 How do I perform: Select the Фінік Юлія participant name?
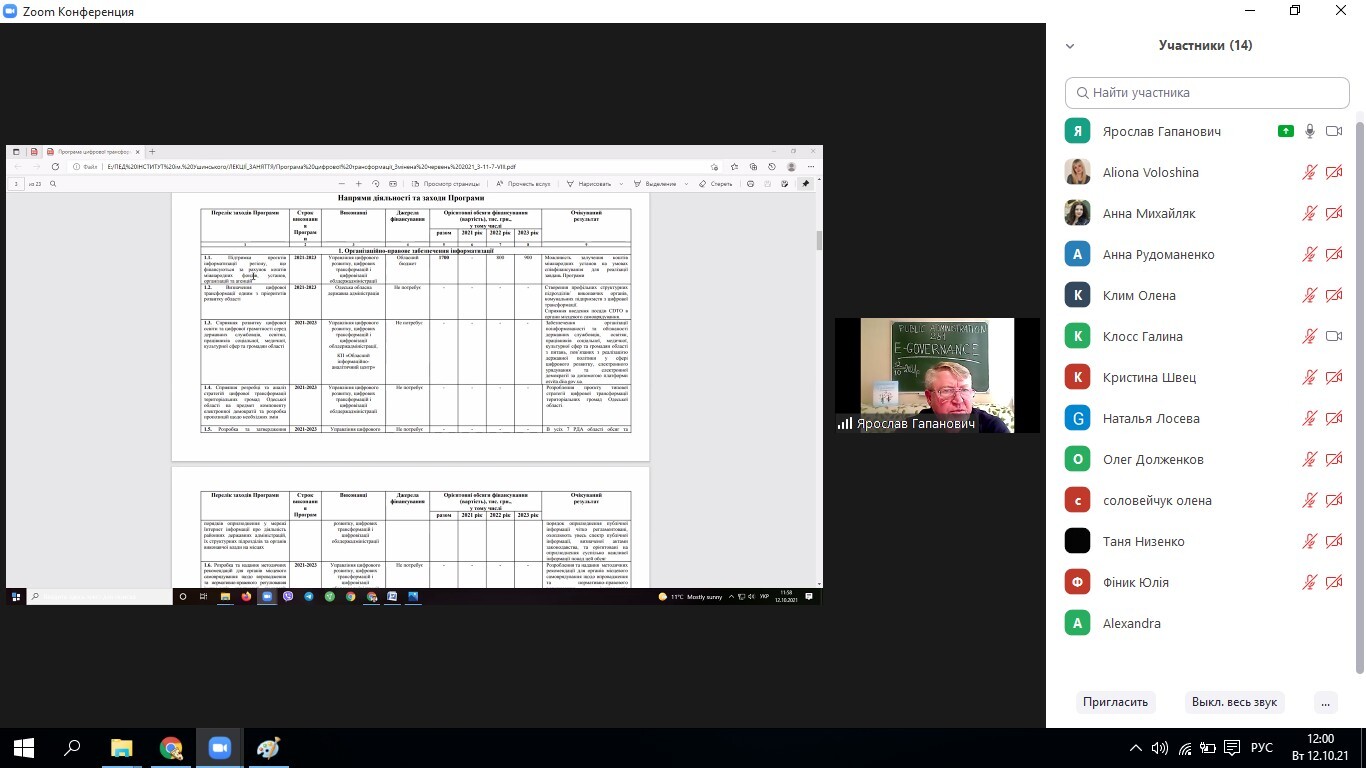(1135, 582)
